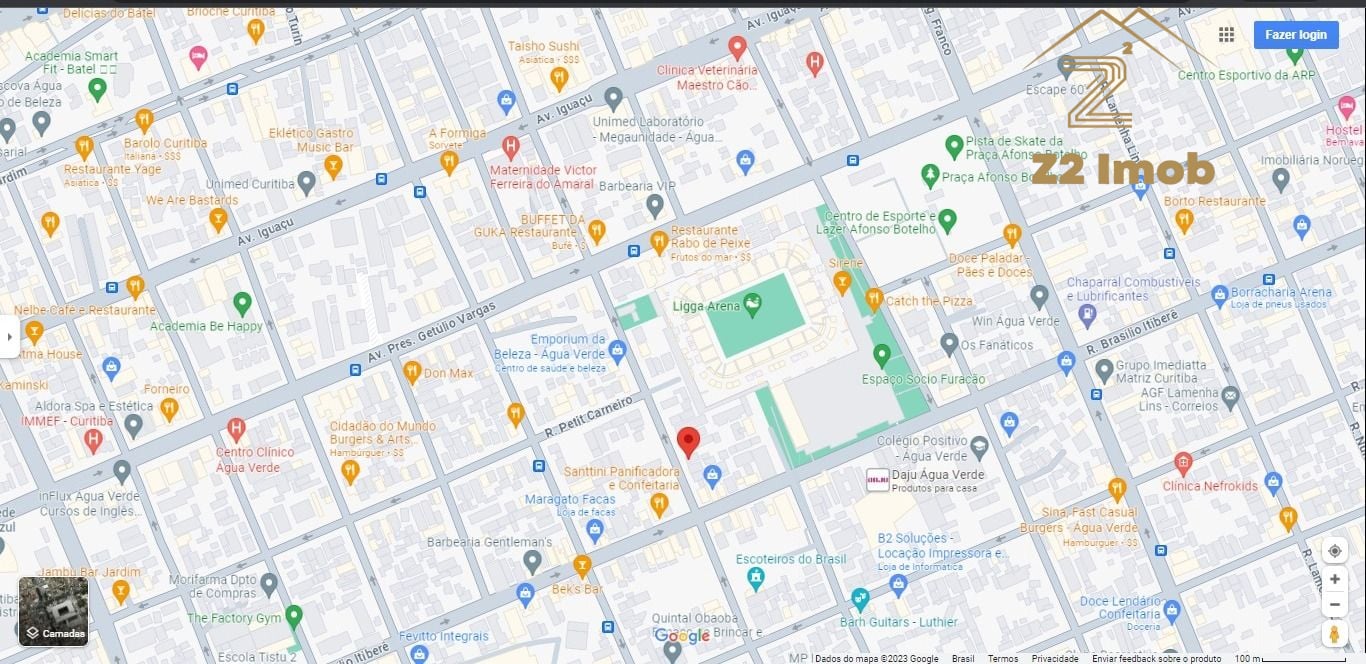Open Taisho Sushi restaurant marker
Image resolution: width=1366 pixels, height=664 pixels.
(x=559, y=80)
